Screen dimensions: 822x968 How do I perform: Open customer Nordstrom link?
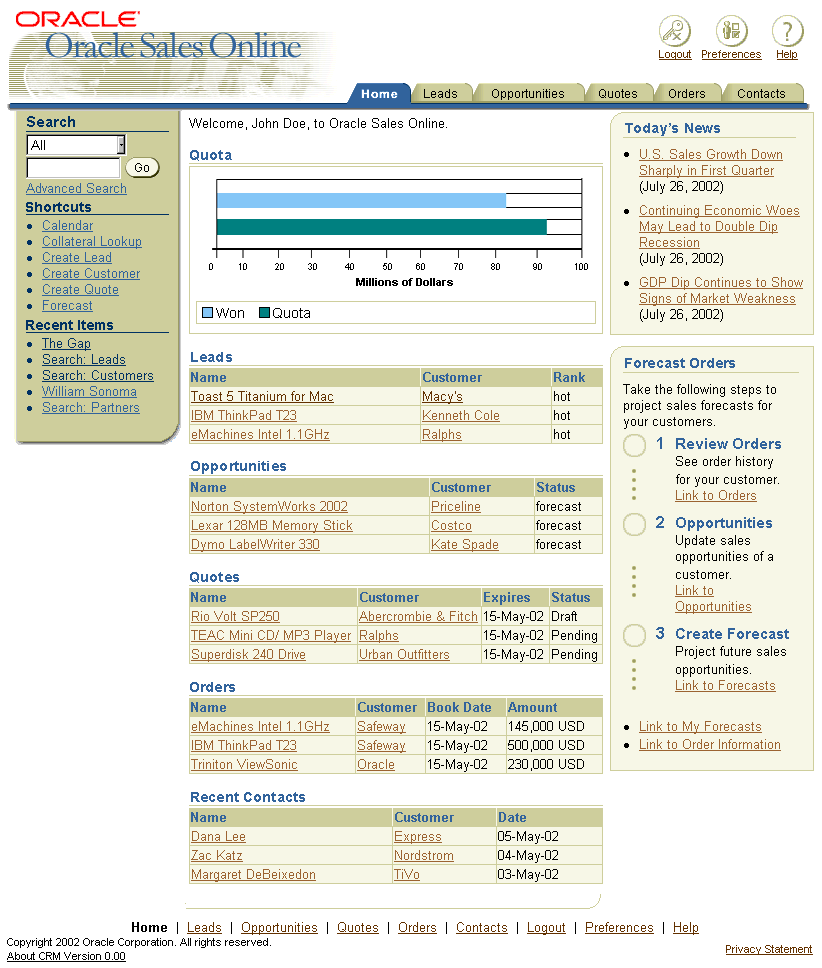[x=424, y=856]
